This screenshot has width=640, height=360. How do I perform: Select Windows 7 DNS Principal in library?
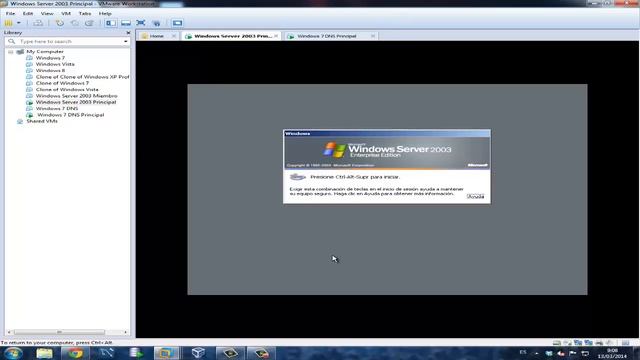(x=71, y=115)
